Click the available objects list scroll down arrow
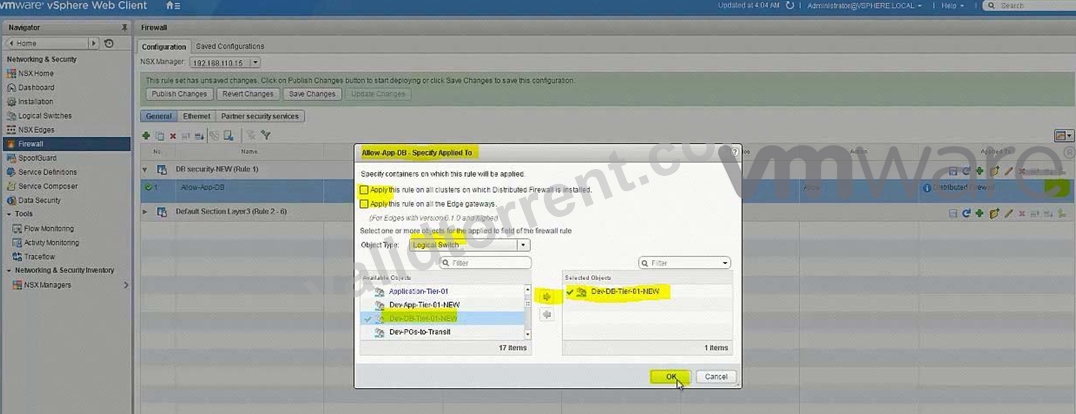This screenshot has height=414, width=1076. coord(528,334)
